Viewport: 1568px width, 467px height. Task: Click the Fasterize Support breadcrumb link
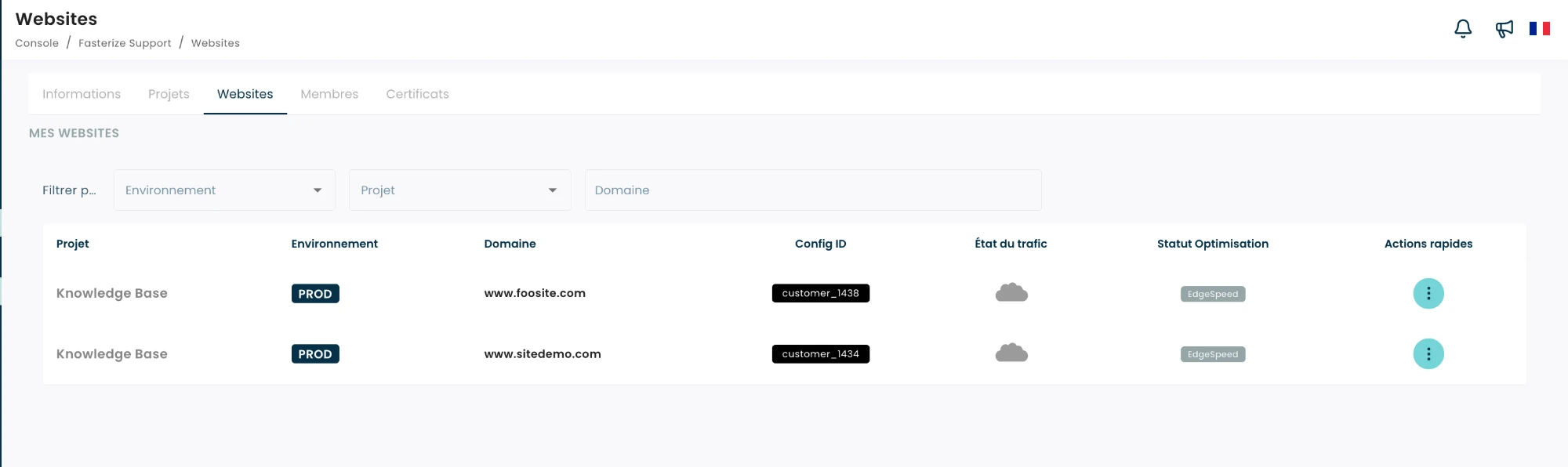125,43
